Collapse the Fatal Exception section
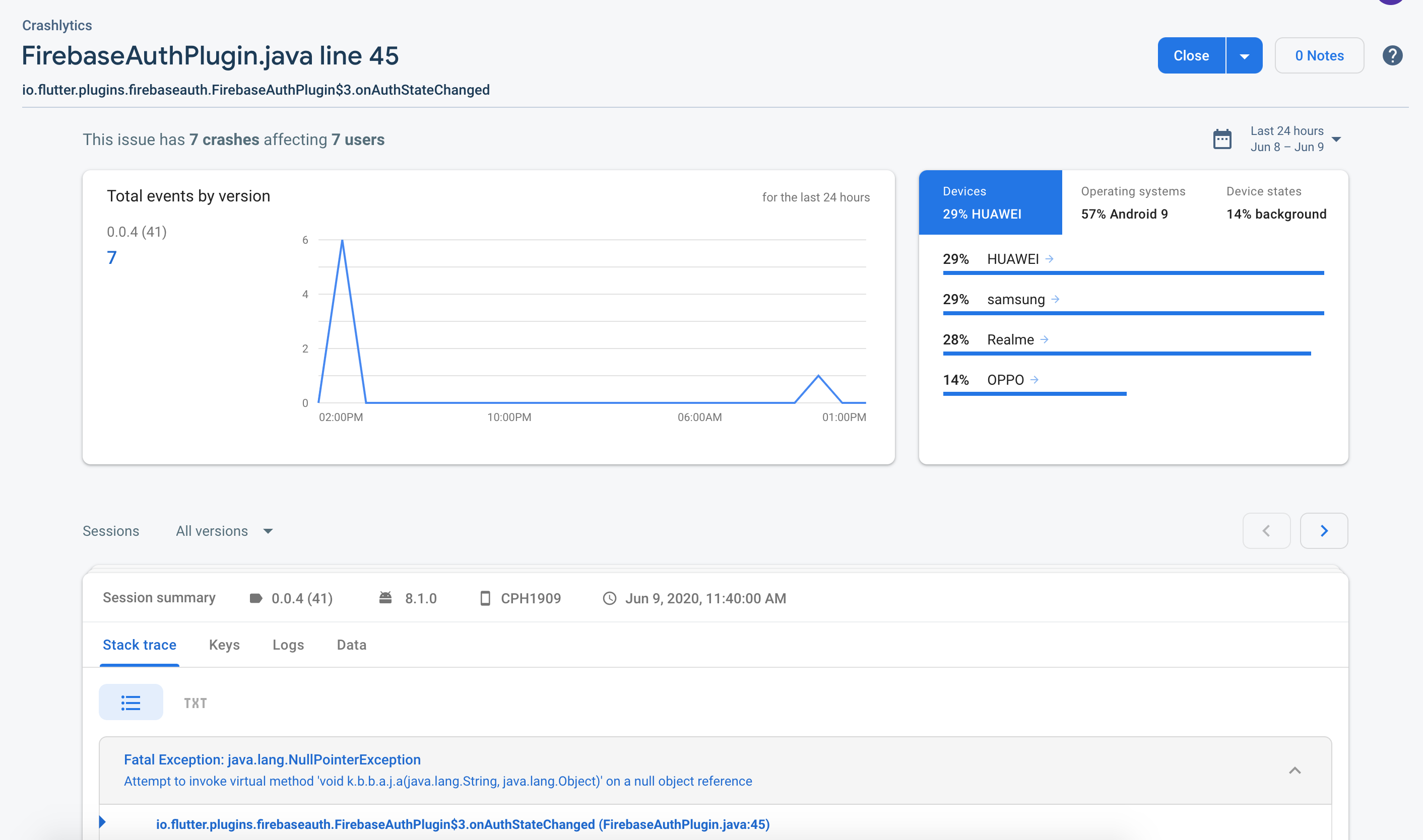This screenshot has width=1423, height=840. [x=1295, y=771]
